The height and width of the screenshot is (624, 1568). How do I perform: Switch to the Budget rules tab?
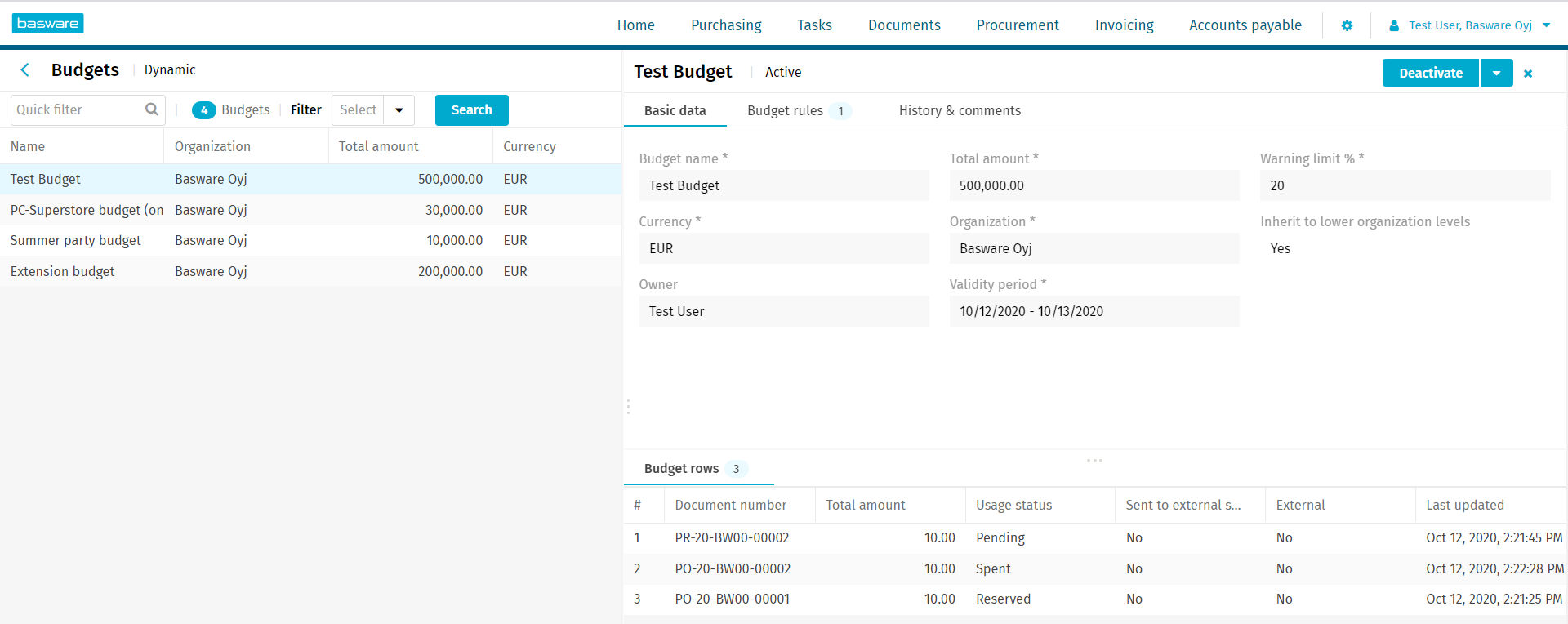799,111
